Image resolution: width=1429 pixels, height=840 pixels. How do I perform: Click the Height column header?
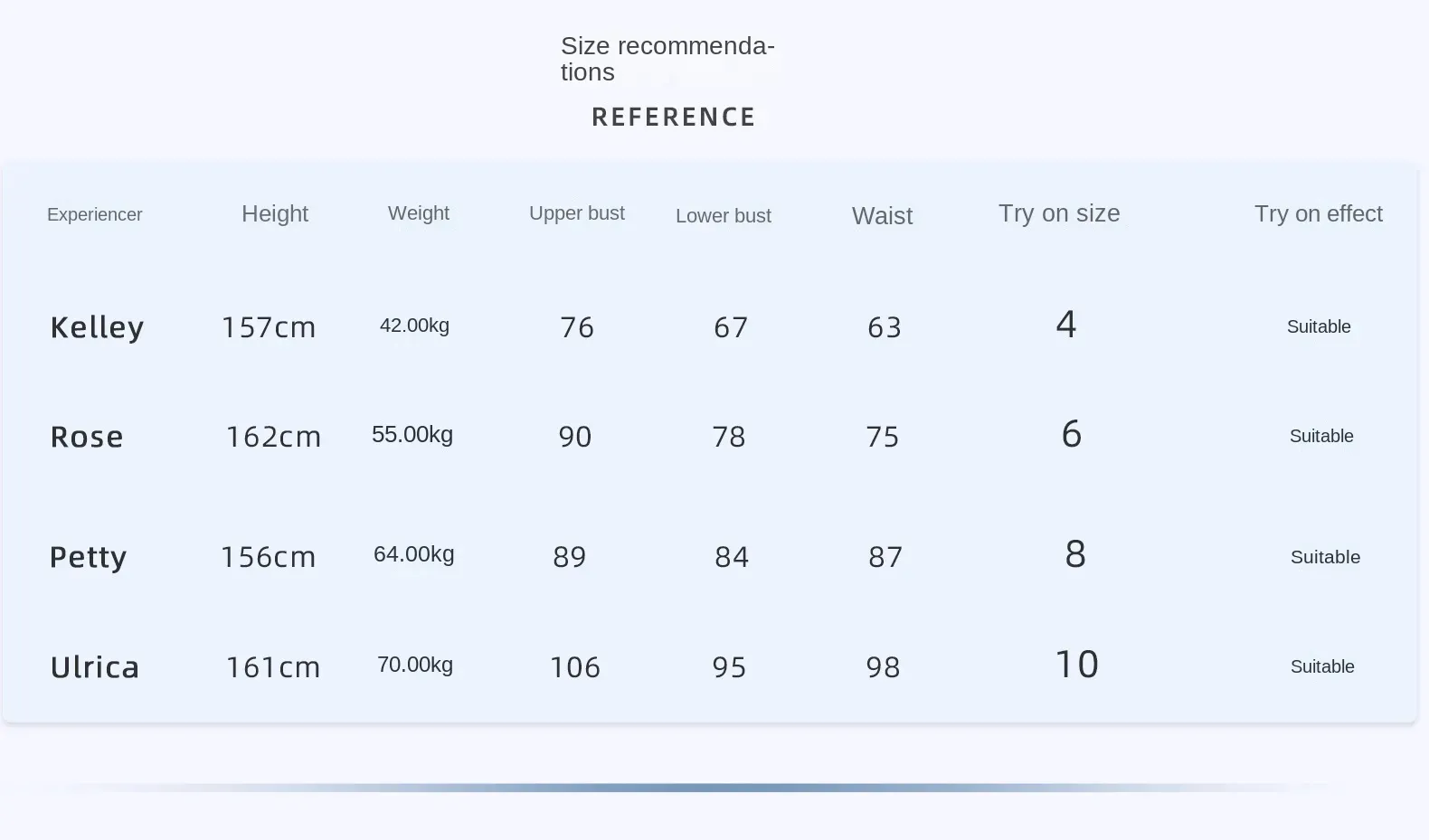point(275,214)
